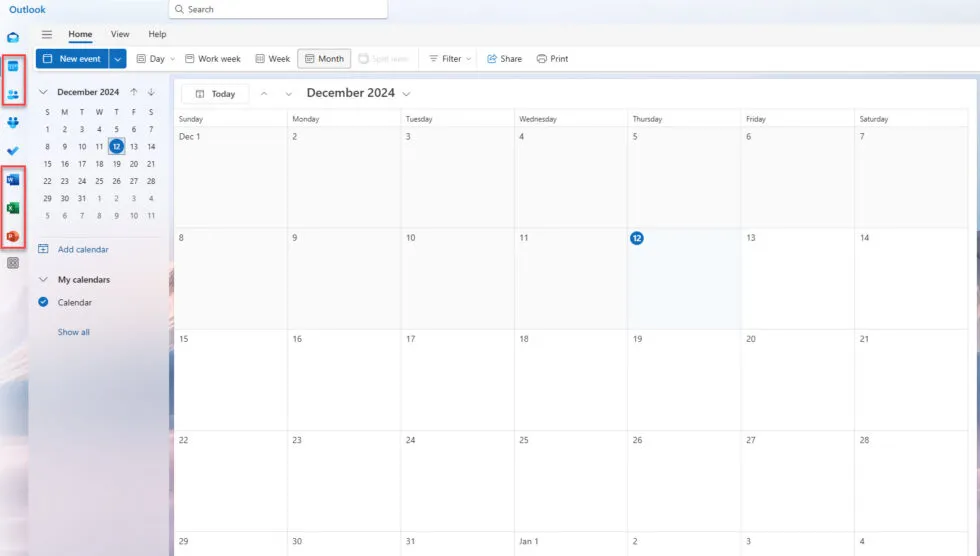
Task: Open the View tab
Action: [120, 34]
